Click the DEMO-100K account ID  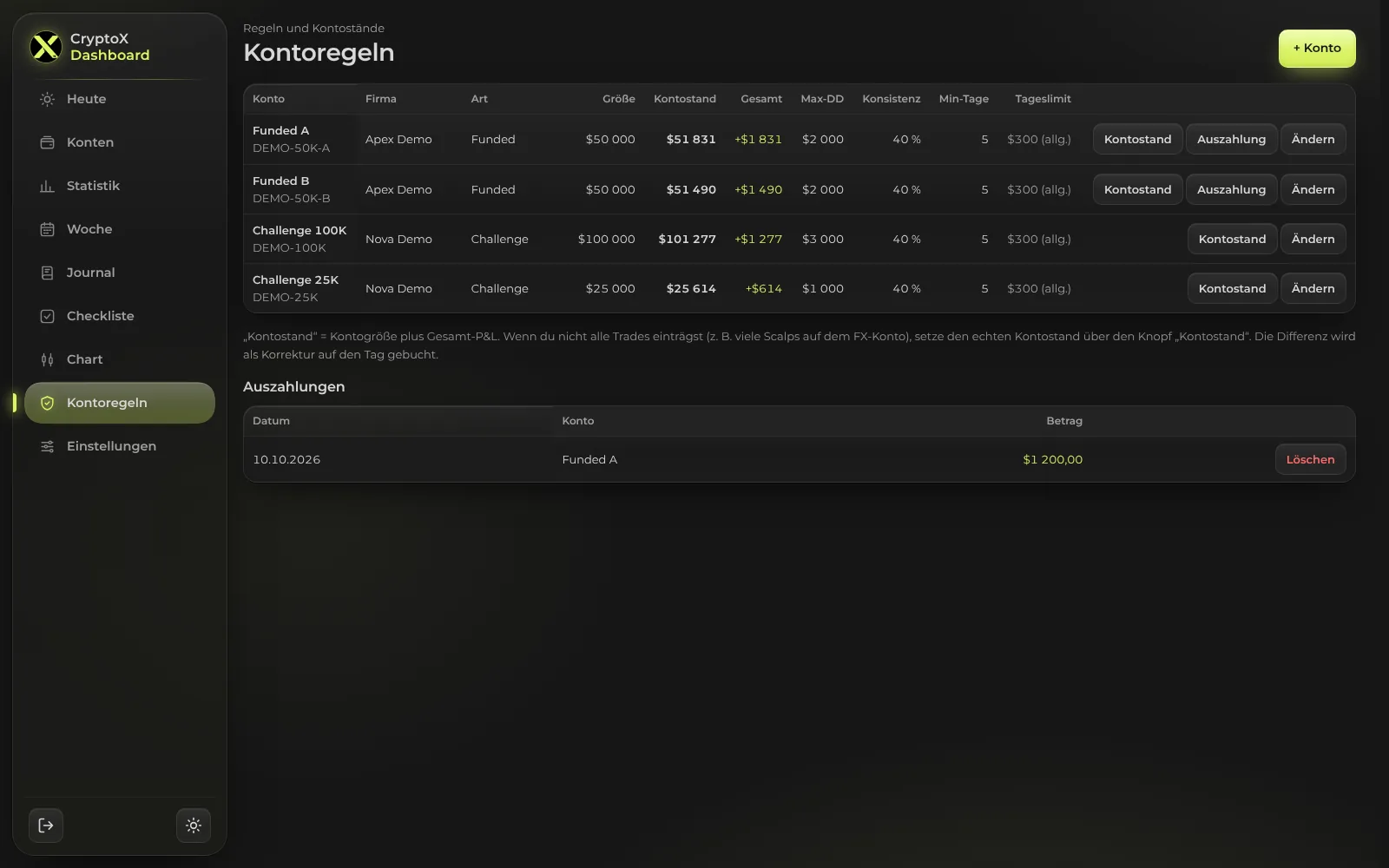289,247
